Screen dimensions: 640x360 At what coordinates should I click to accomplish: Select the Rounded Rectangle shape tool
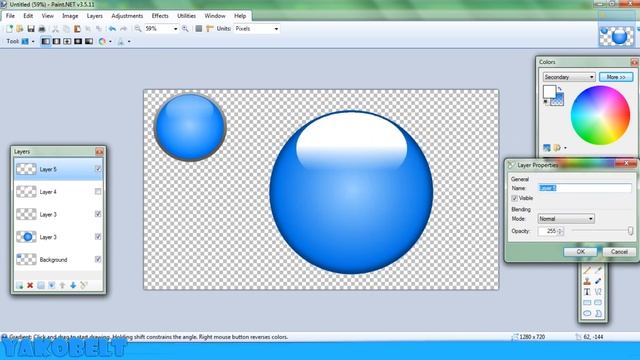598,302
